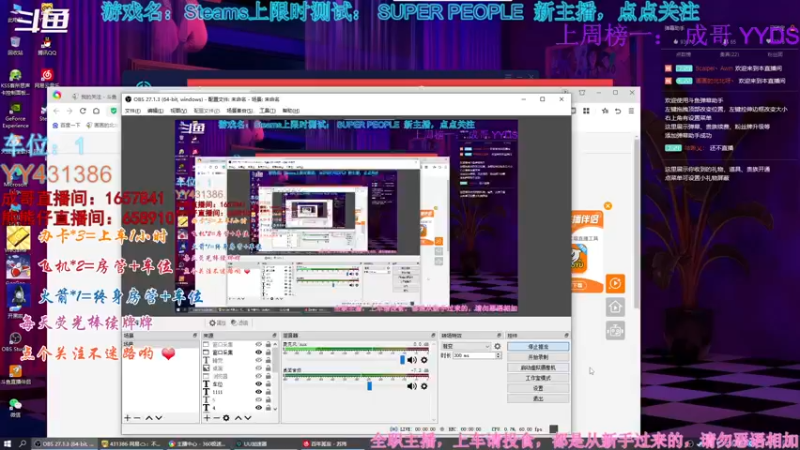Lock the 浏览器 source
The height and width of the screenshot is (450, 800).
click(268, 376)
